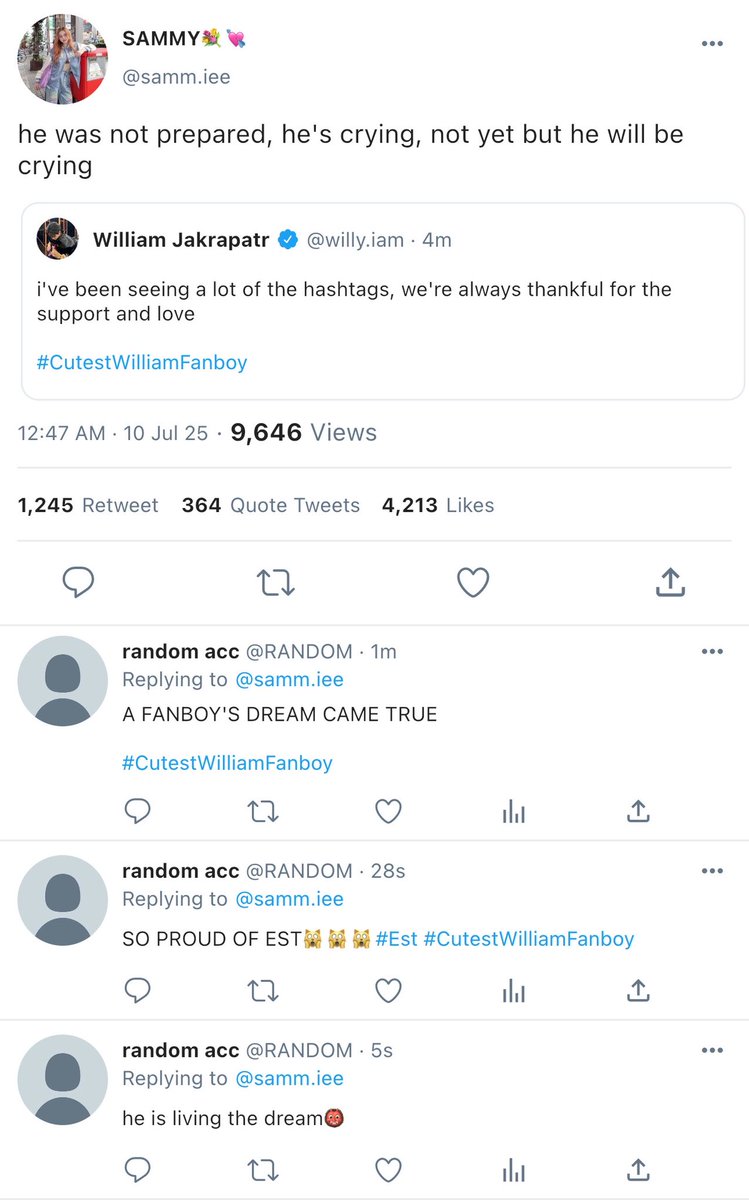Like the 'he is living the dream' reply
Viewport: 749px width, 1200px height.
pyautogui.click(x=388, y=1169)
